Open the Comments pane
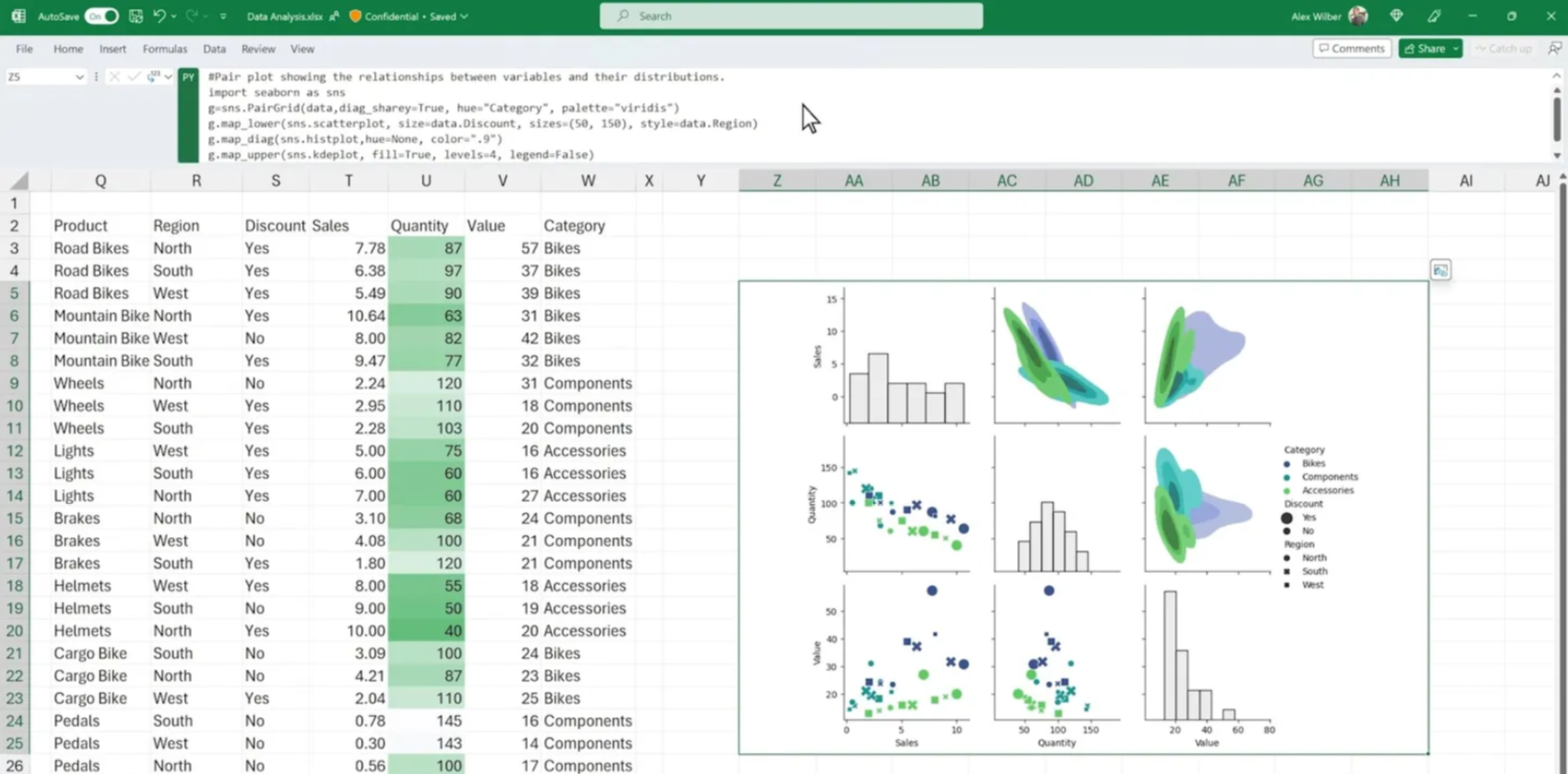Image resolution: width=1568 pixels, height=774 pixels. click(x=1352, y=48)
